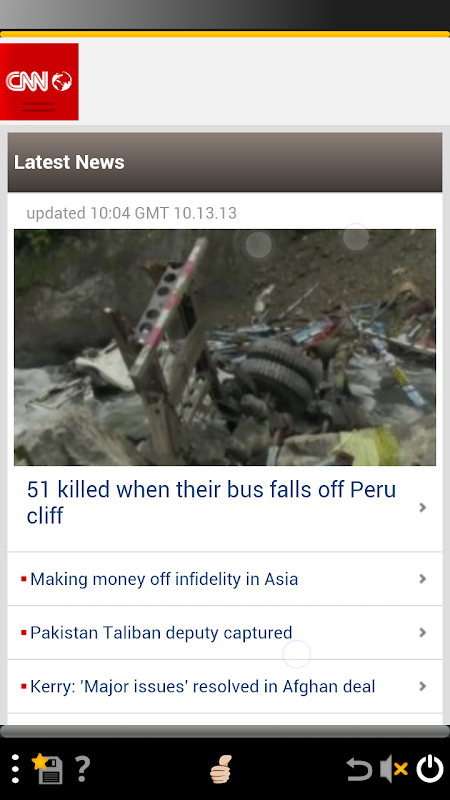Open Kerry 'Major issues' resolved article
Screen dimensions: 450x800
tap(203, 686)
